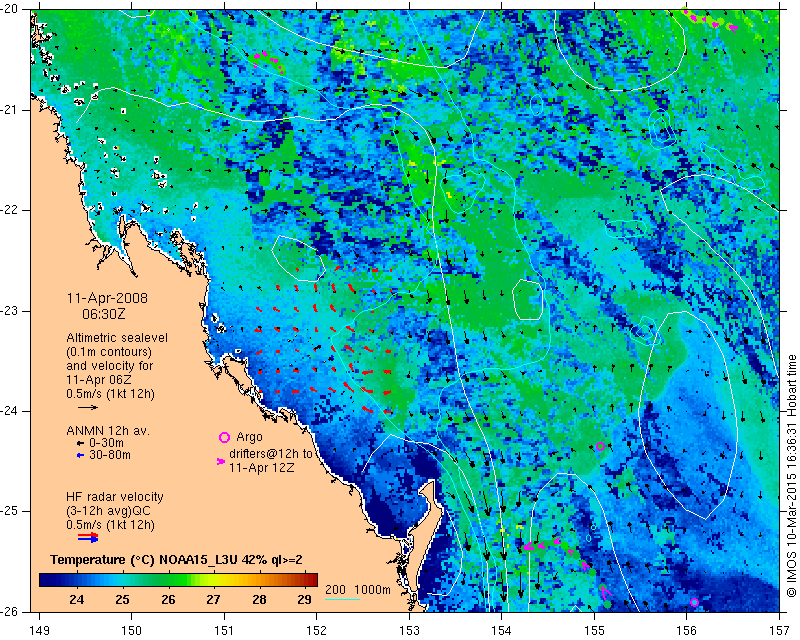Click the latitude axis label '-25'
Viewport: 800px width, 640px height.
(x=9, y=511)
